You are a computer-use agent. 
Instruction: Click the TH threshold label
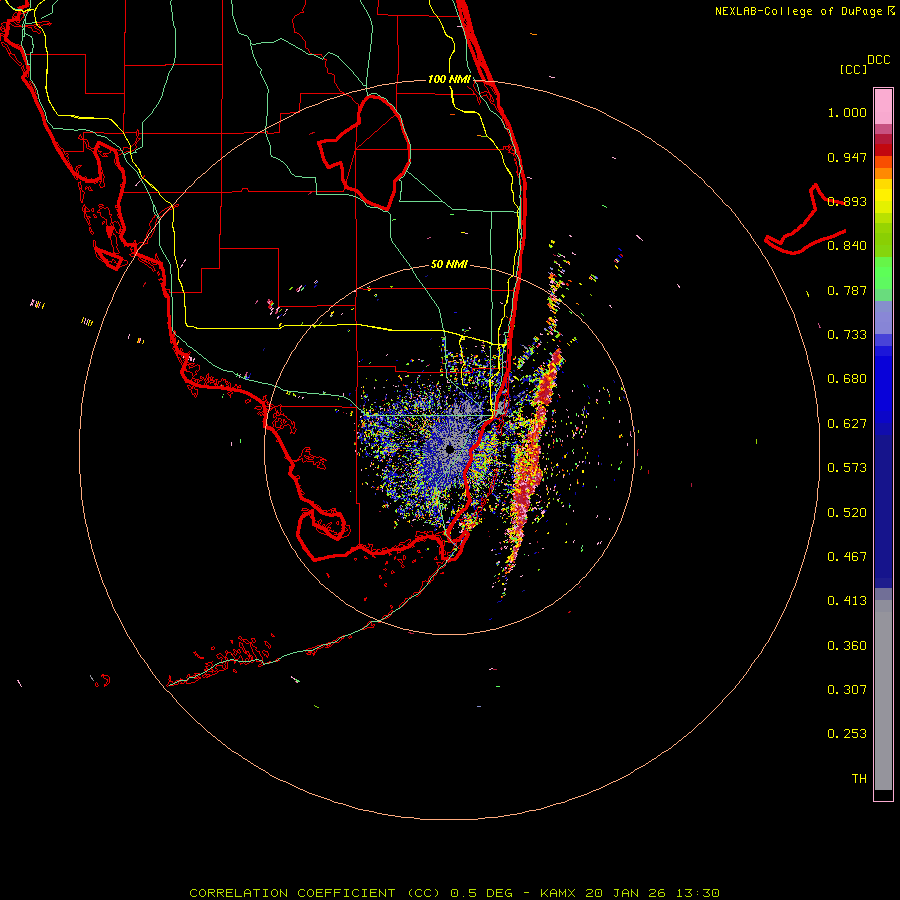pyautogui.click(x=859, y=779)
